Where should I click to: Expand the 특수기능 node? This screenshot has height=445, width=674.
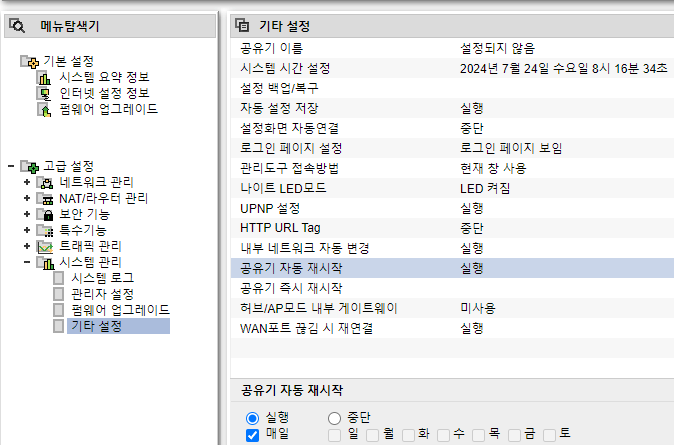(x=27, y=230)
